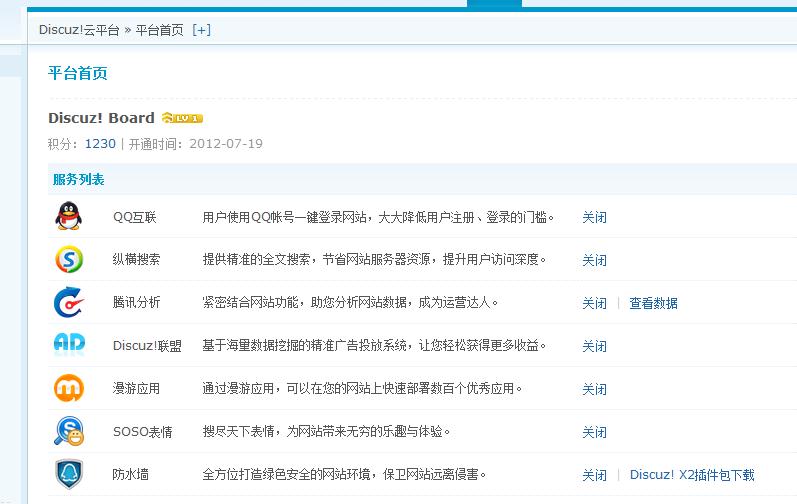Screen dimensions: 797x504
Task: Click the Discuz!联盟 service name
Action: pyautogui.click(x=147, y=345)
